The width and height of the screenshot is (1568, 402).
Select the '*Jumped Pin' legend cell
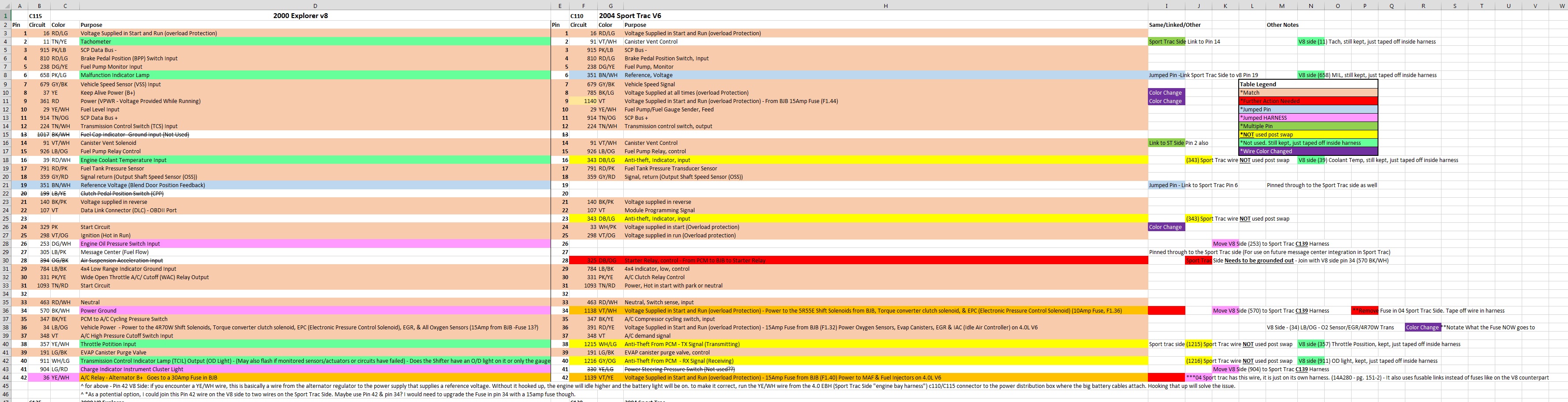tap(1308, 110)
